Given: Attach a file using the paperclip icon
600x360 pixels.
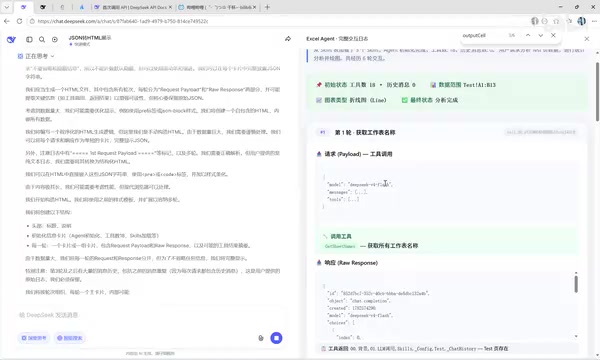Looking at the screenshot, I should (261, 338).
